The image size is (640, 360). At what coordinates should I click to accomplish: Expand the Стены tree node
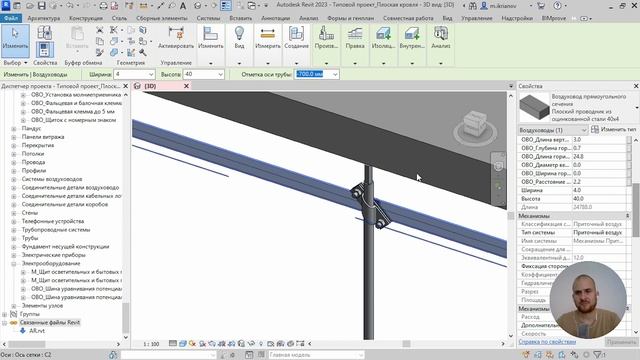click(14, 213)
